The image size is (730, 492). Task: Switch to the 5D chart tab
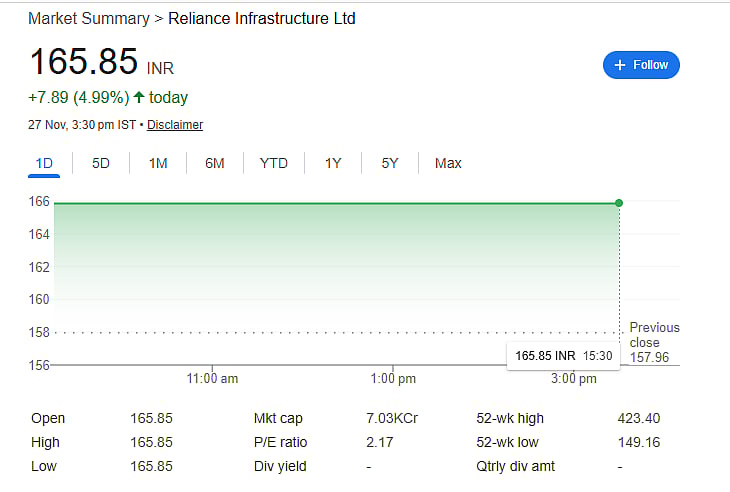pyautogui.click(x=101, y=163)
